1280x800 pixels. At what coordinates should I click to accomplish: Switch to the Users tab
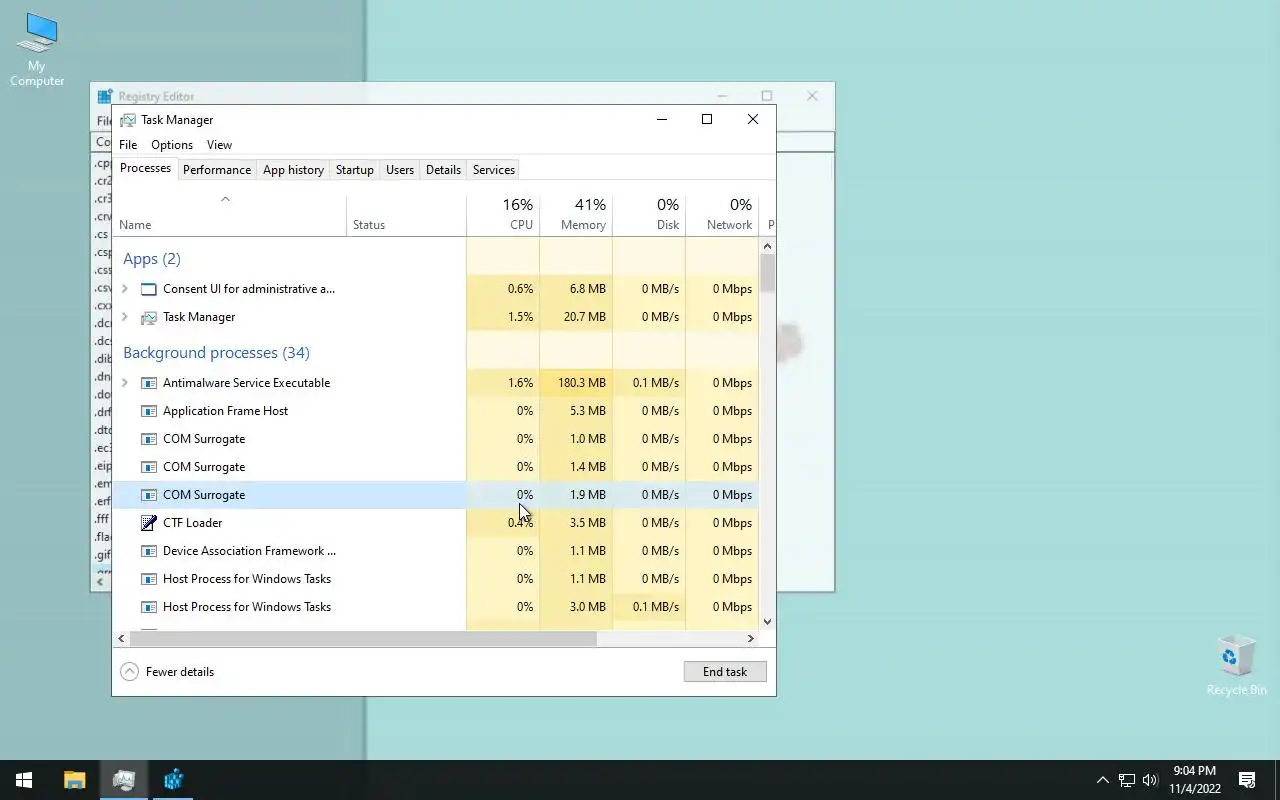pos(400,170)
